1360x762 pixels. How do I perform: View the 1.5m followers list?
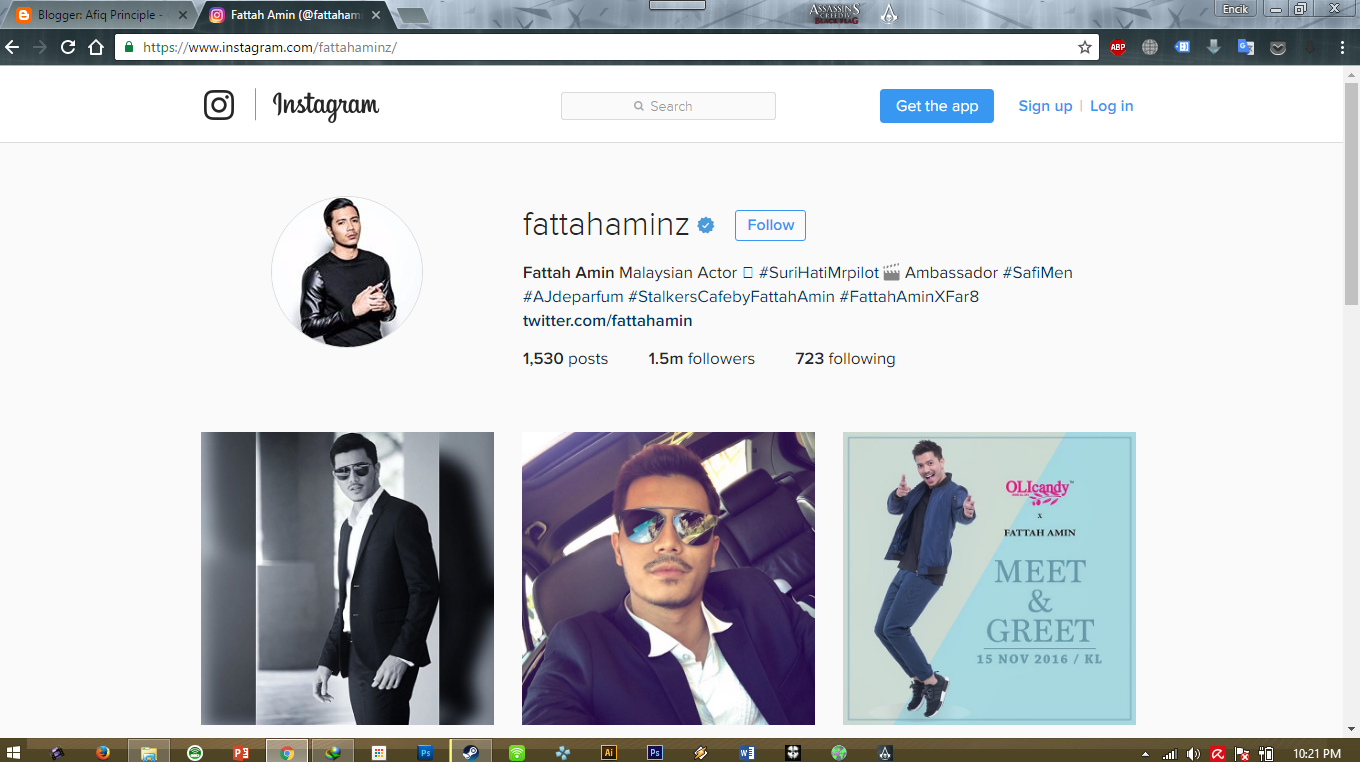[x=701, y=358]
